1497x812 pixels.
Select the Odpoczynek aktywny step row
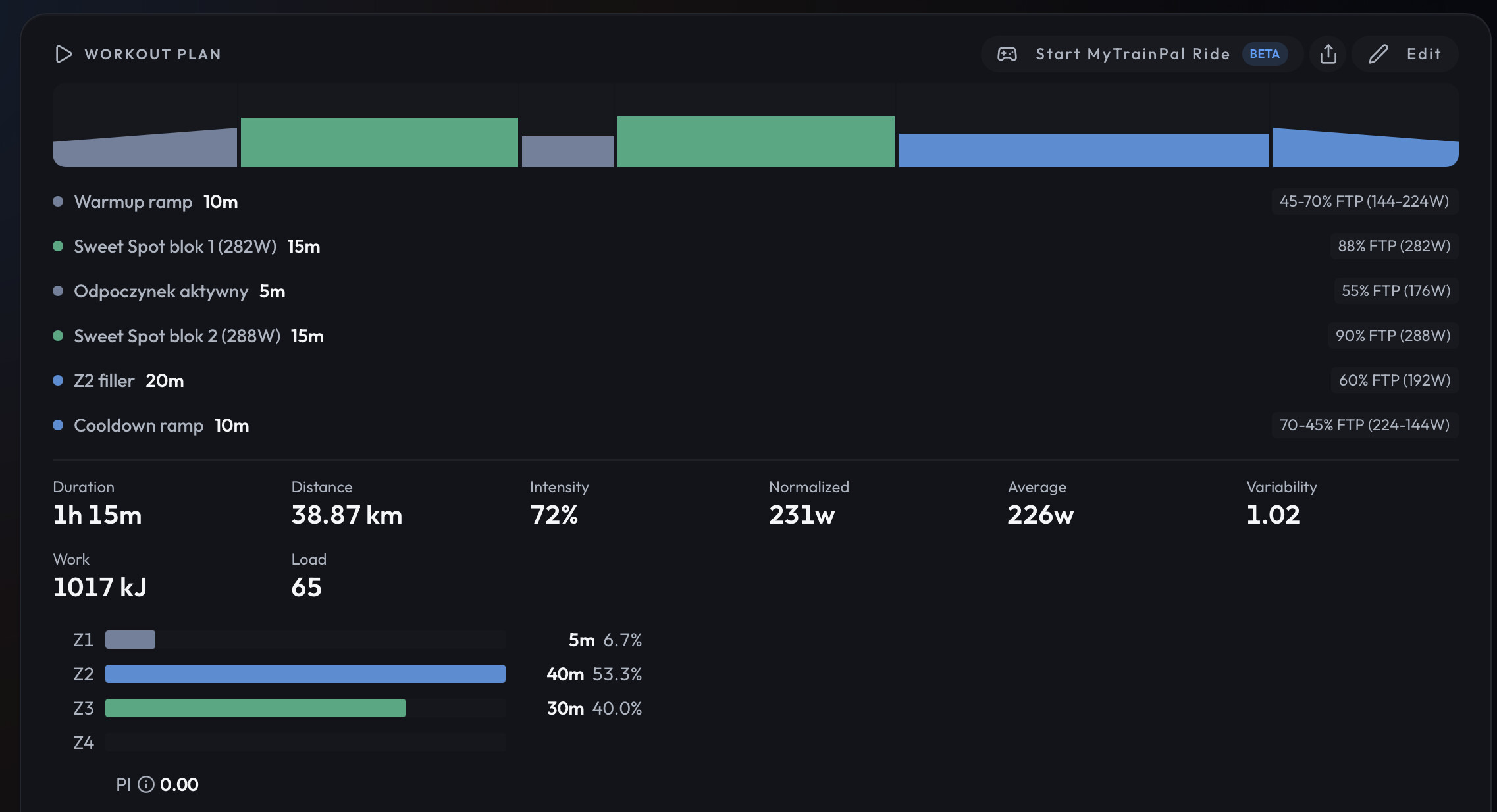[756, 291]
